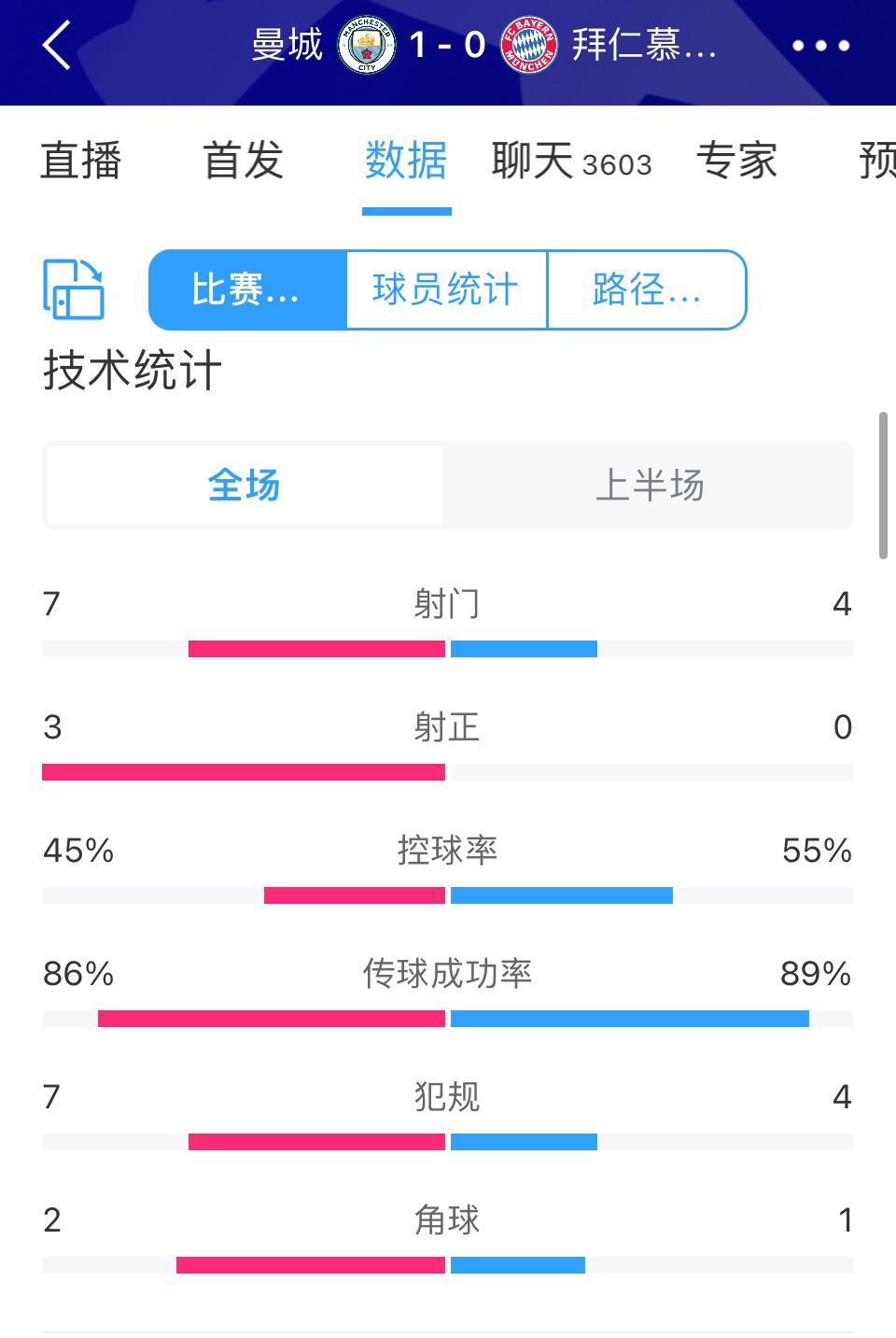
Task: Select the 球员统计 segment
Action: [446, 289]
